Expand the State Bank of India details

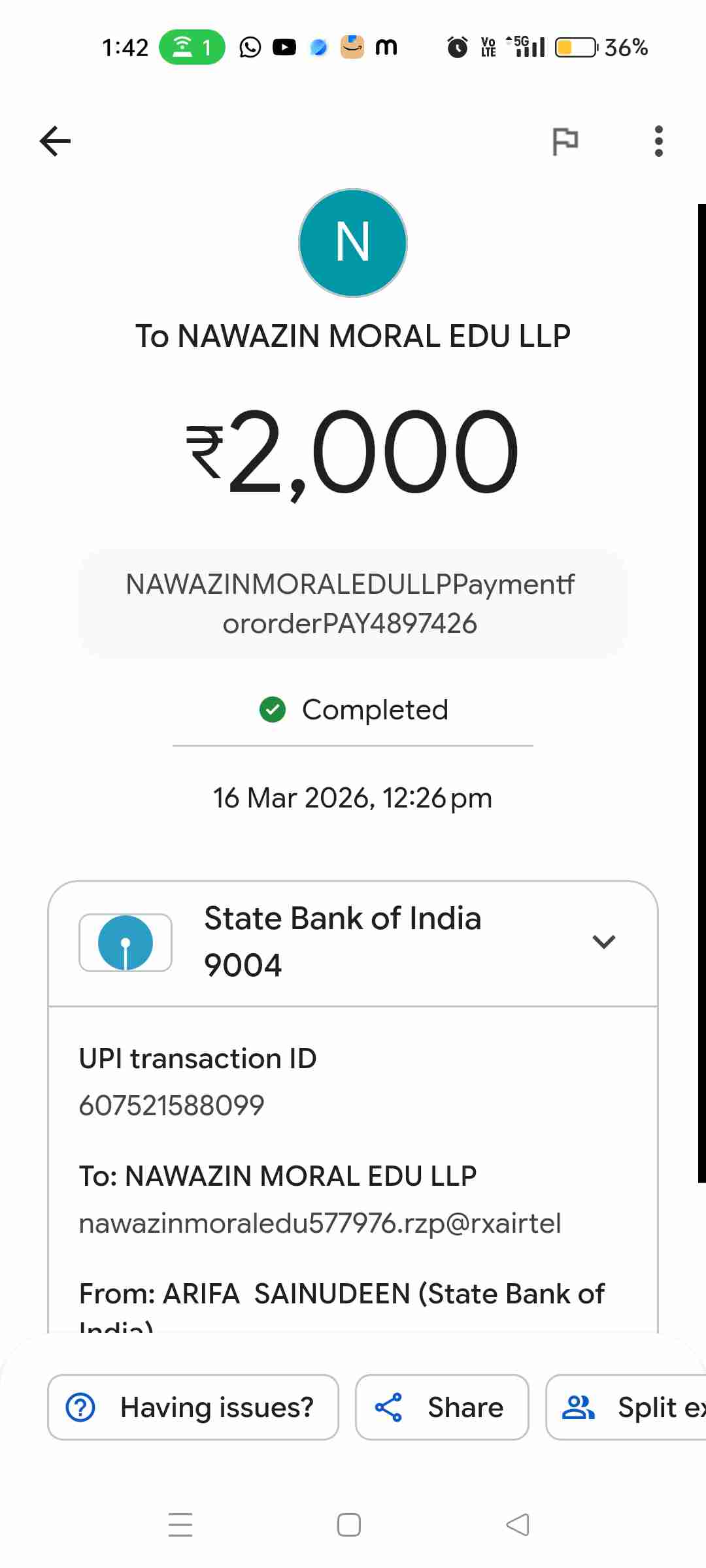pyautogui.click(x=603, y=941)
